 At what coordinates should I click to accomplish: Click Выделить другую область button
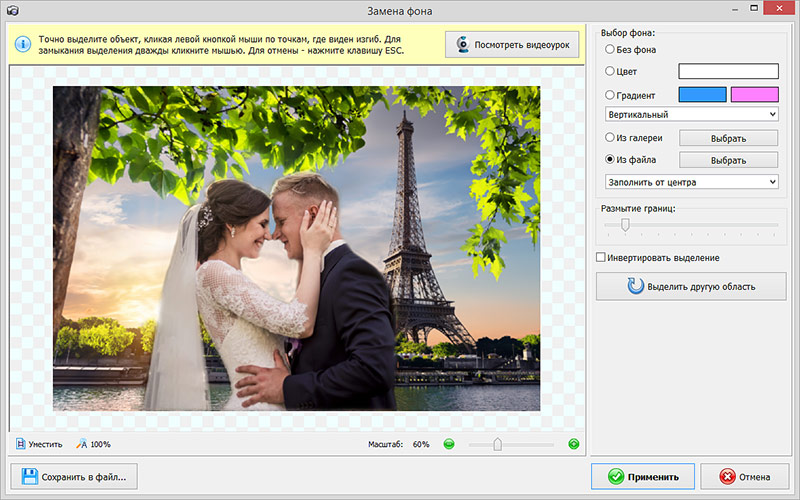coord(691,286)
